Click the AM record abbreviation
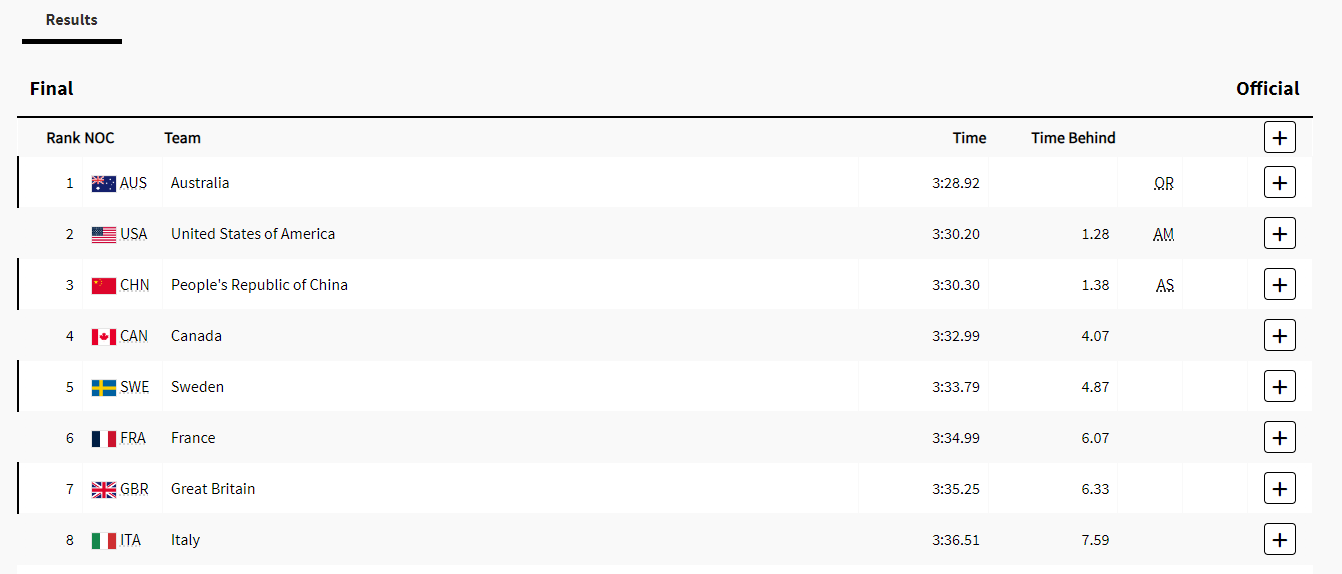The image size is (1342, 574). [1164, 235]
